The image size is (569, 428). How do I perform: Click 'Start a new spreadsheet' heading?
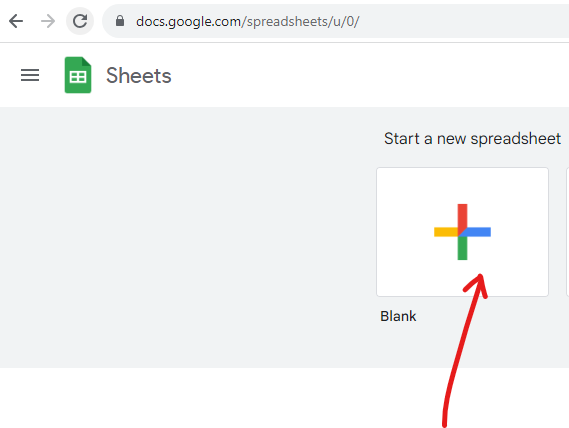tap(472, 139)
